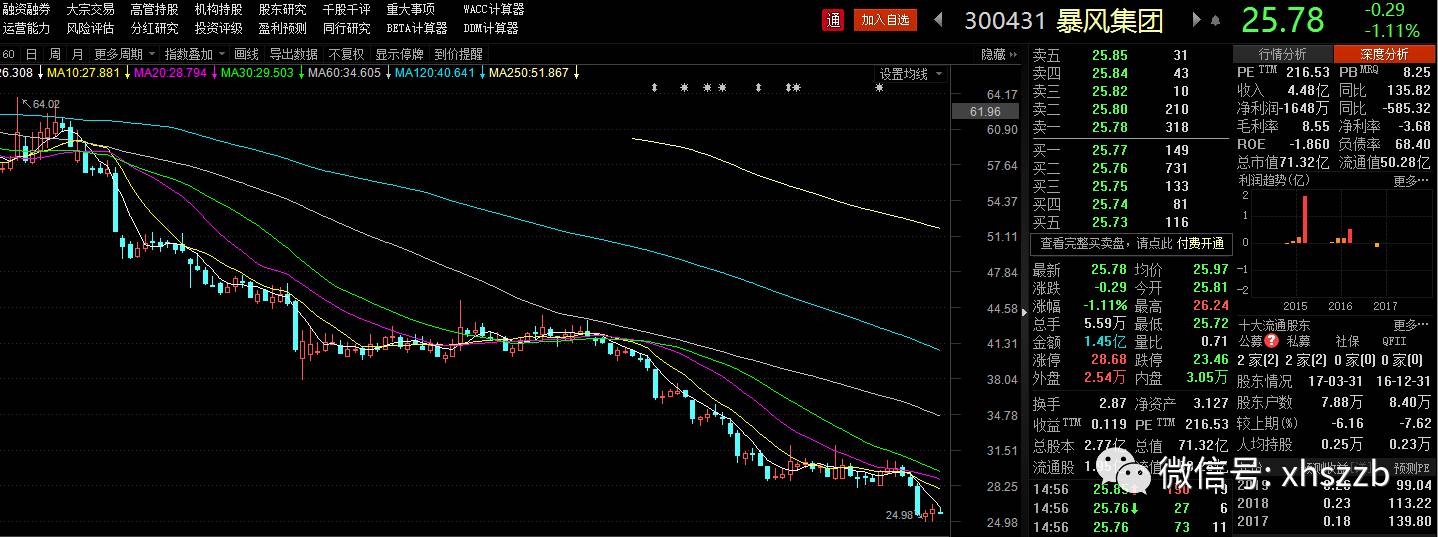The image size is (1438, 537).
Task: Open 盈利预测 menu item
Action: 282,28
